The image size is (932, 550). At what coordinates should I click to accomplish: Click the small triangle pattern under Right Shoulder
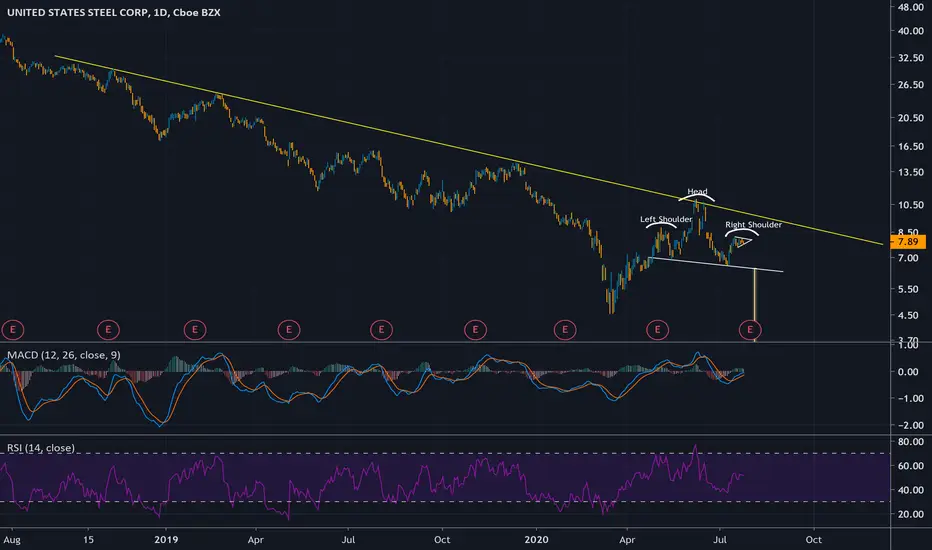tap(743, 241)
